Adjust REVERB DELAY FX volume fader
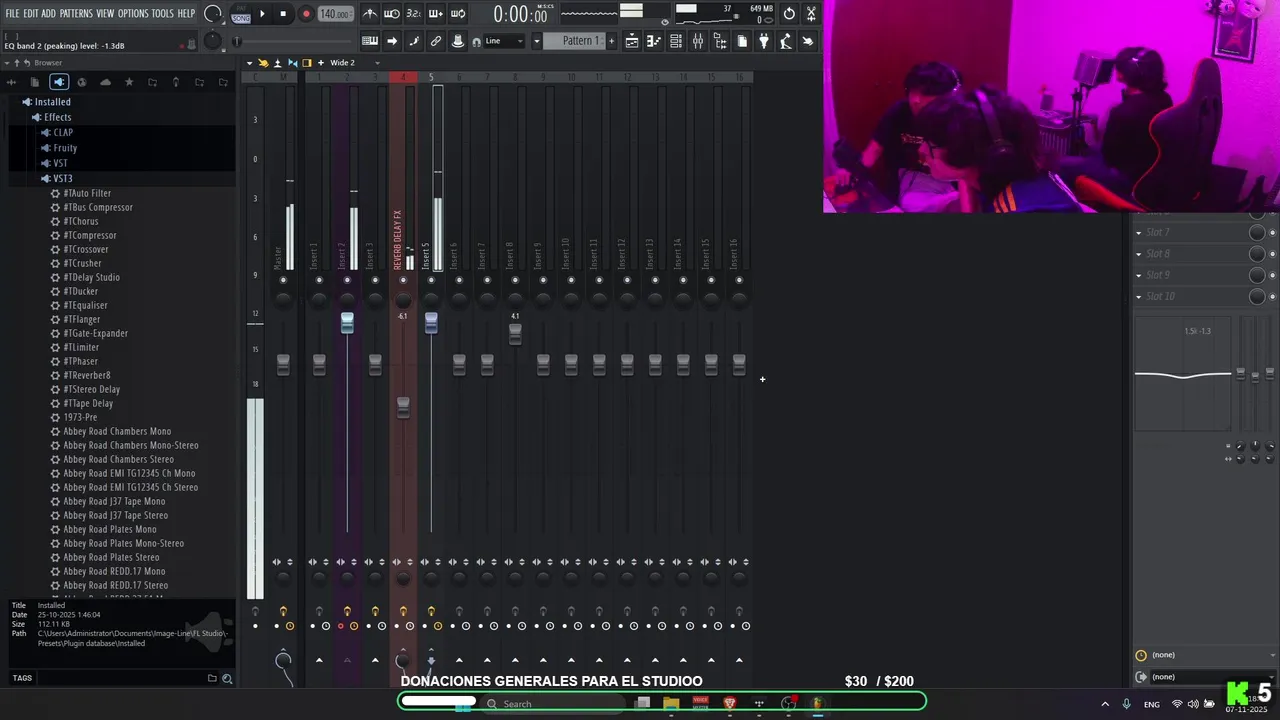Screen dimensions: 1280x720 [403, 407]
